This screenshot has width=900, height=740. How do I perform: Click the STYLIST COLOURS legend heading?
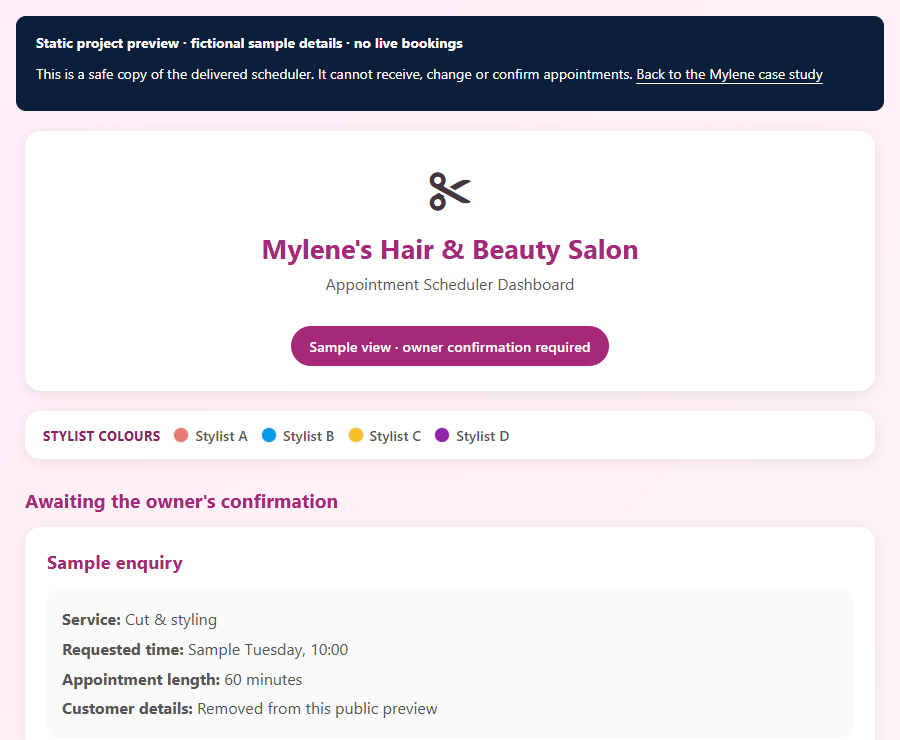pos(102,436)
